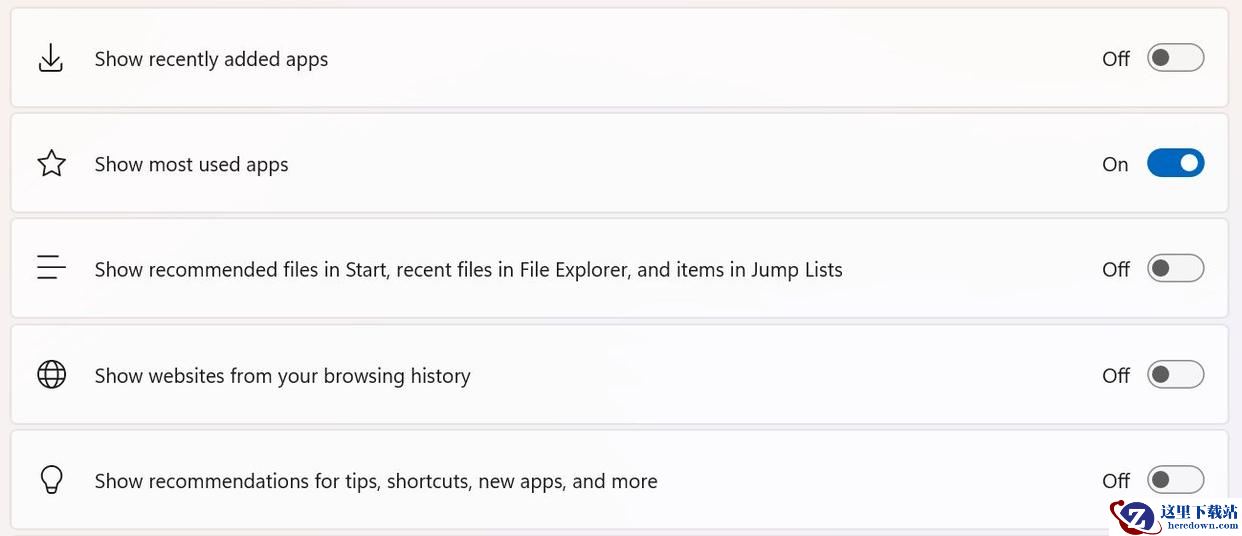Click the lines icon for recommended files setting
Viewport: 1242px width, 536px height.
[51, 268]
